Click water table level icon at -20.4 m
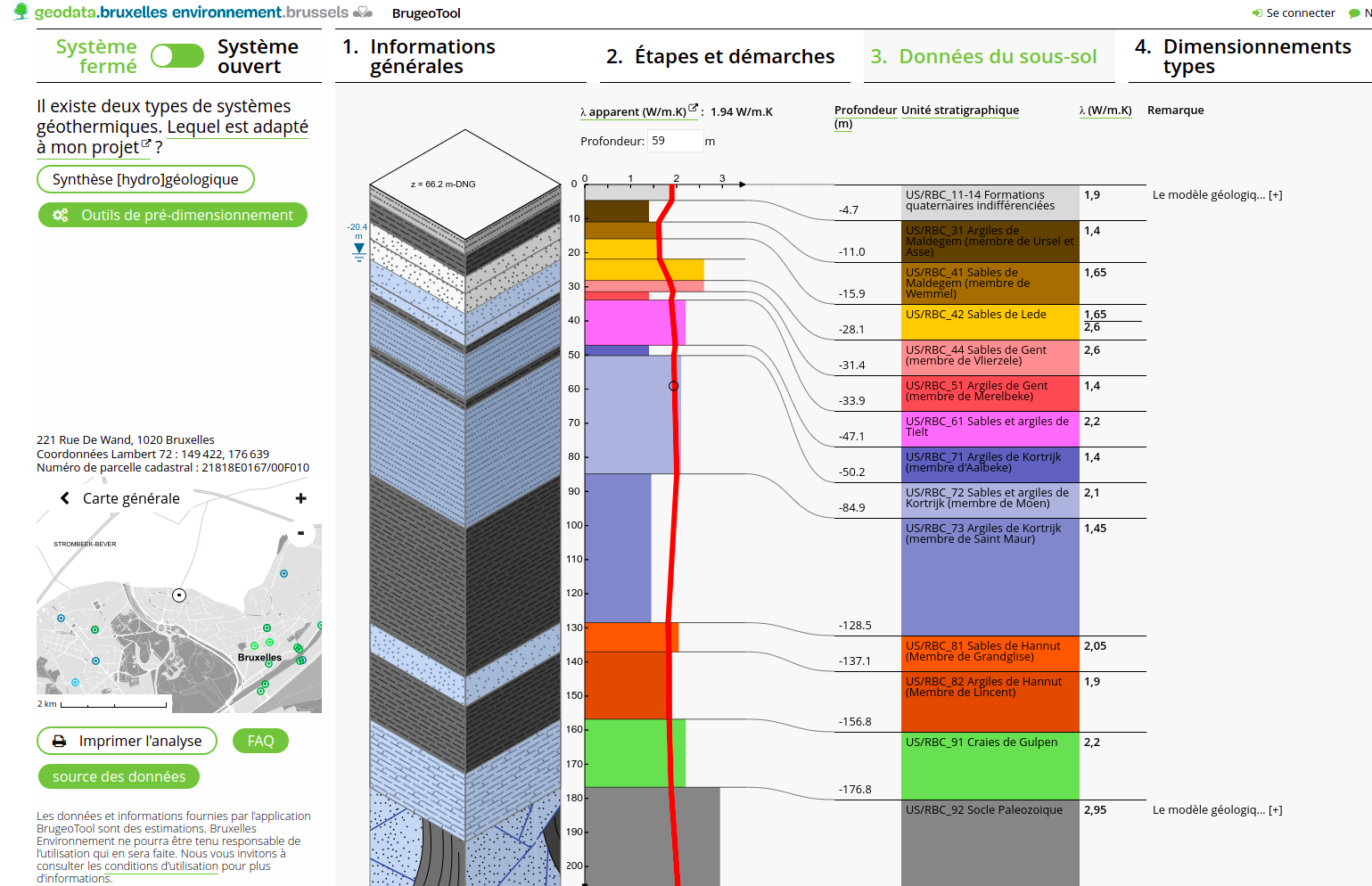The width and height of the screenshot is (1372, 886). click(x=358, y=251)
